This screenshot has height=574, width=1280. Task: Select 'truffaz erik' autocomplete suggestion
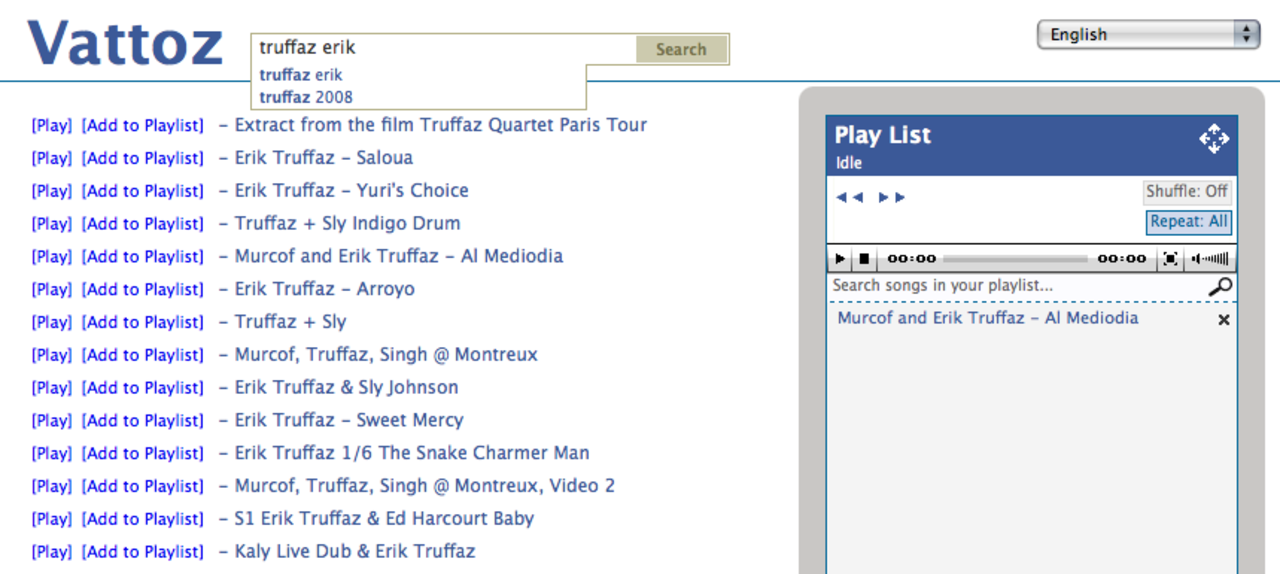(301, 75)
